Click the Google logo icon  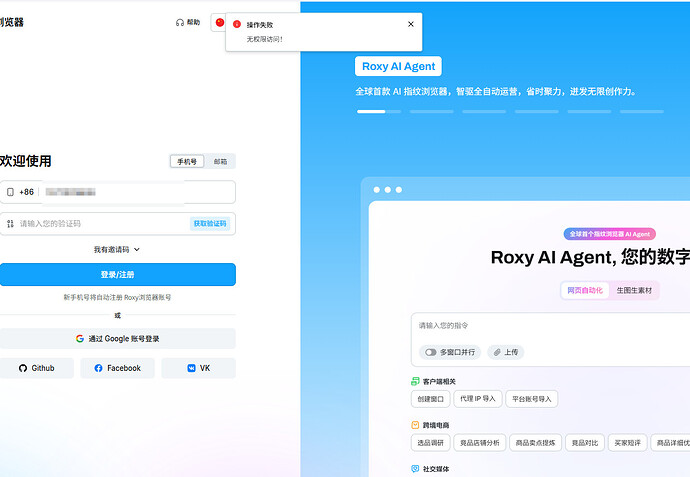coord(80,338)
